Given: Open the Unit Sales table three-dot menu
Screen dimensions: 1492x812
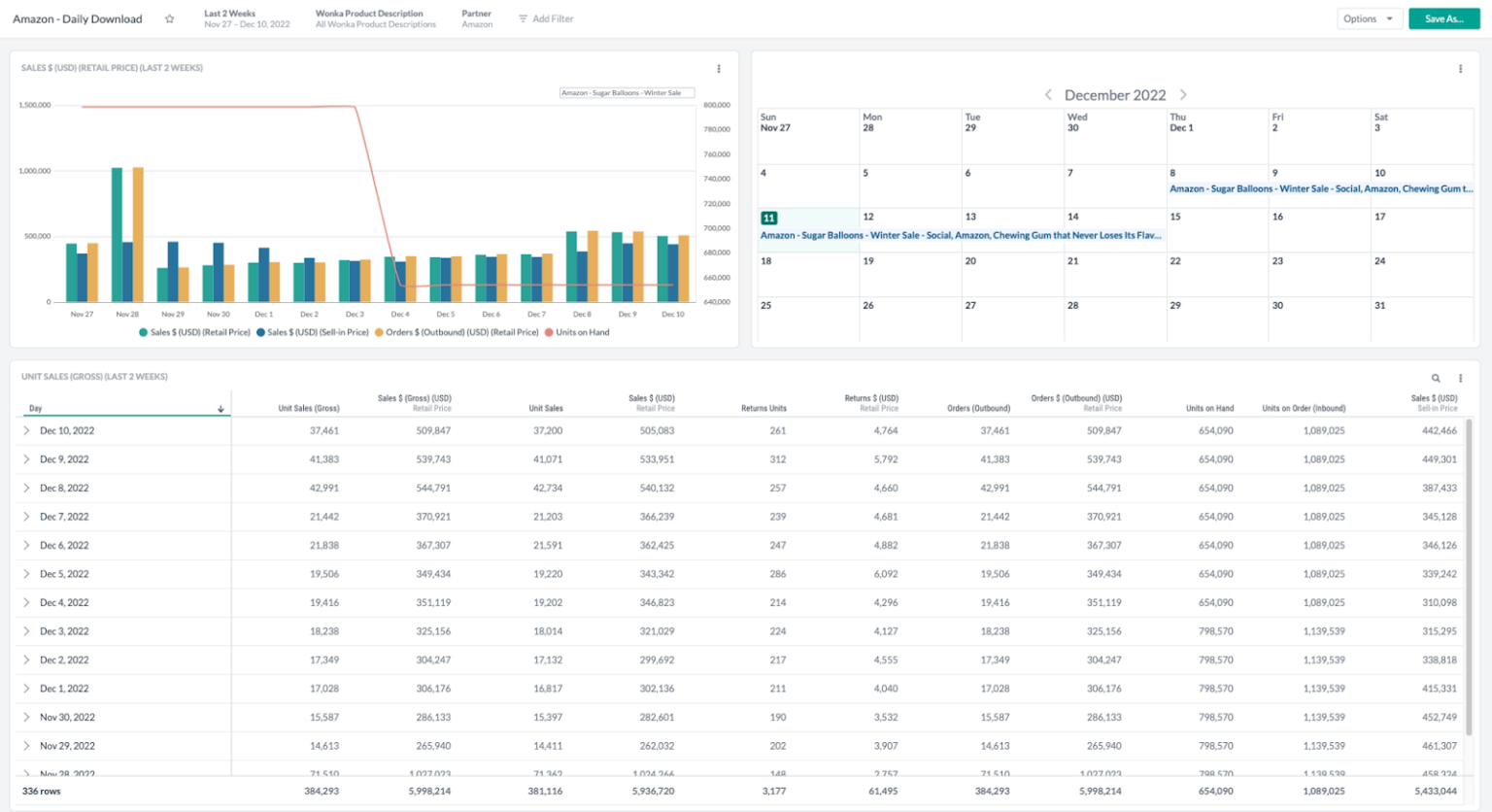Looking at the screenshot, I should tap(1460, 378).
